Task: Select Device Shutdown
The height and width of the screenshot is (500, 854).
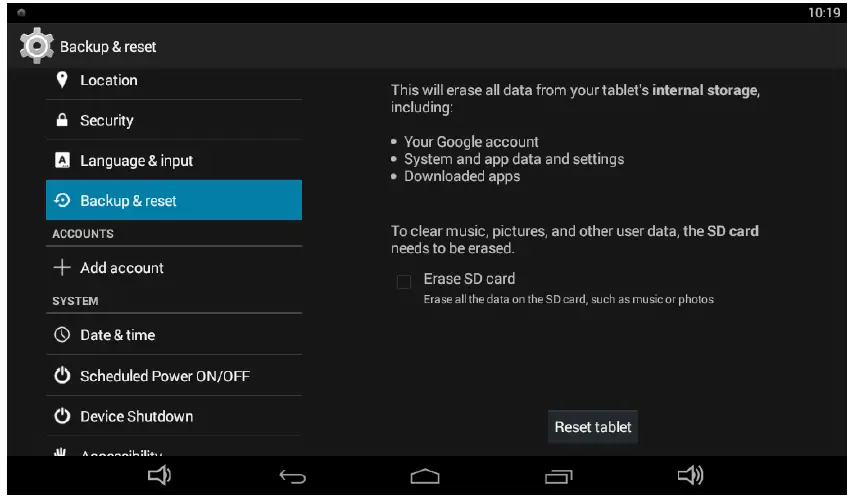Action: 174,416
